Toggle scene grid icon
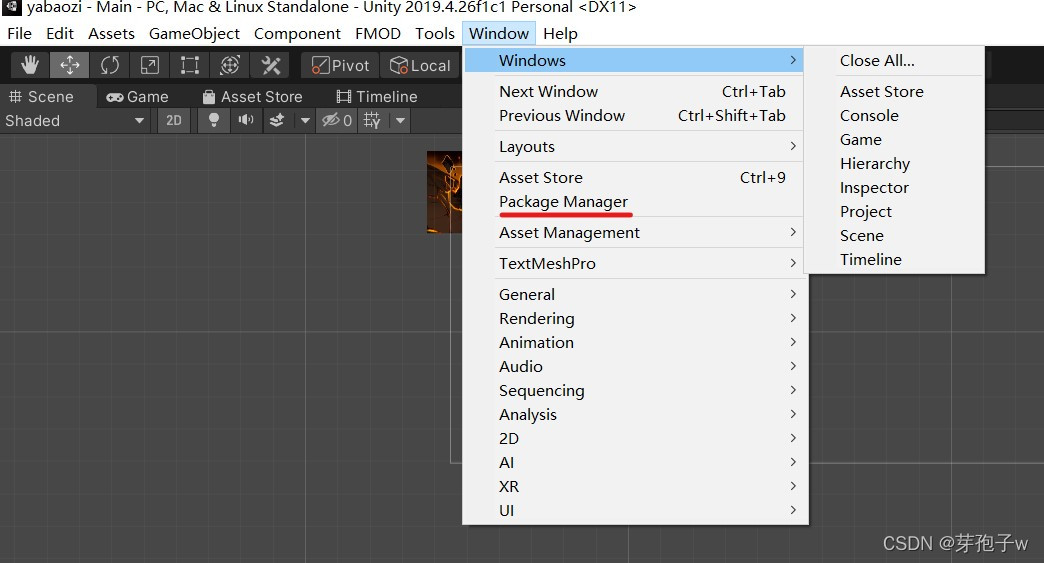Screen dimensions: 1044x563 tap(372, 120)
